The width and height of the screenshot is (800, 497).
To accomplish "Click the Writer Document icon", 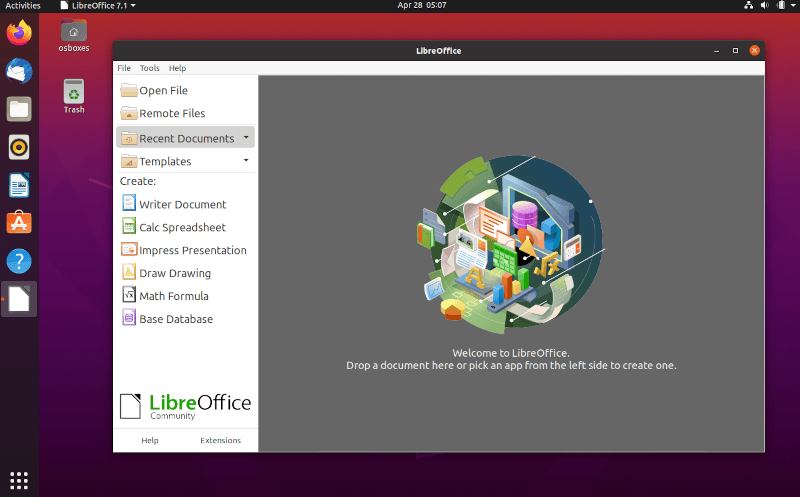I will click(x=129, y=203).
